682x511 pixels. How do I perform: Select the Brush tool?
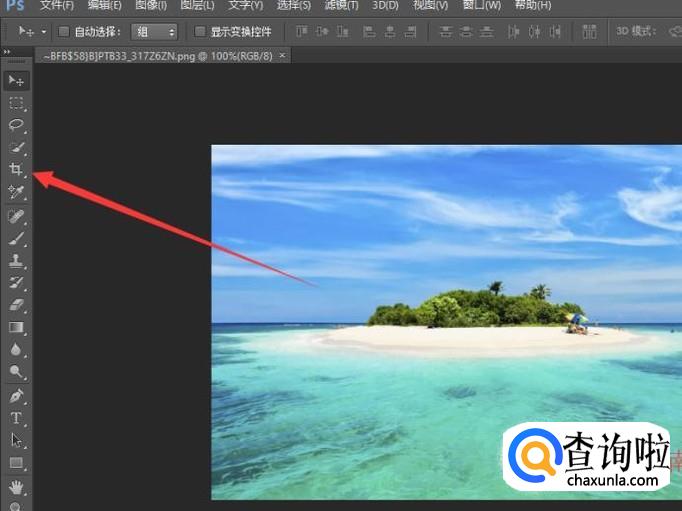coord(16,238)
